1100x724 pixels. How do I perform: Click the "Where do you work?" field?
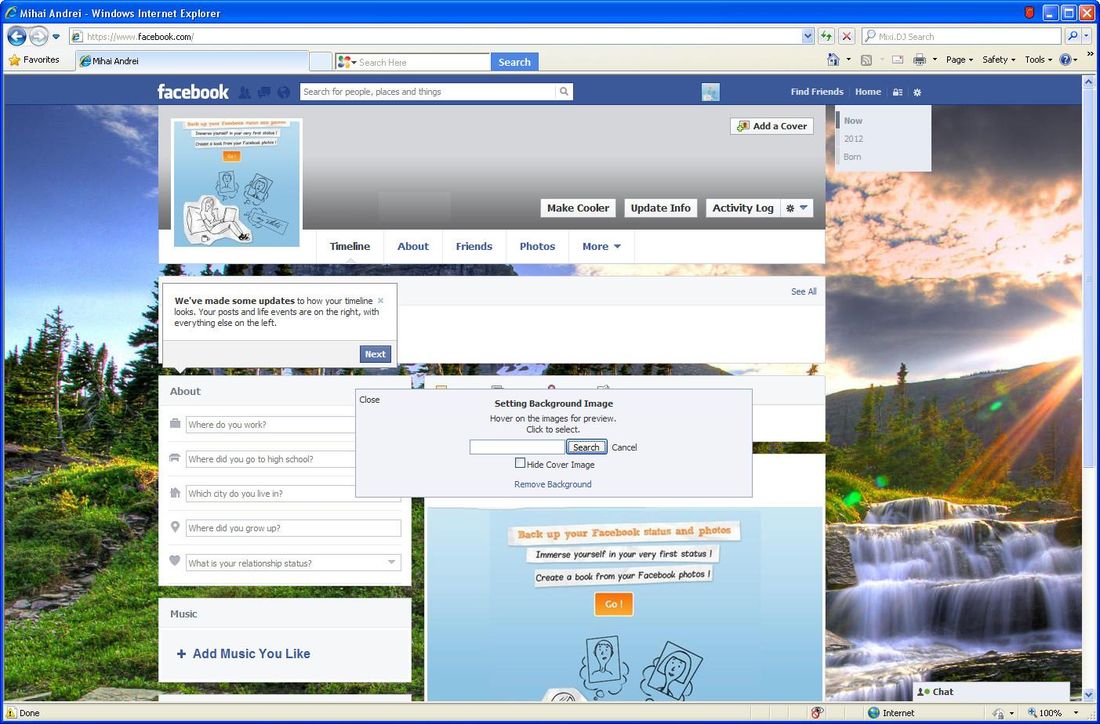(272, 424)
